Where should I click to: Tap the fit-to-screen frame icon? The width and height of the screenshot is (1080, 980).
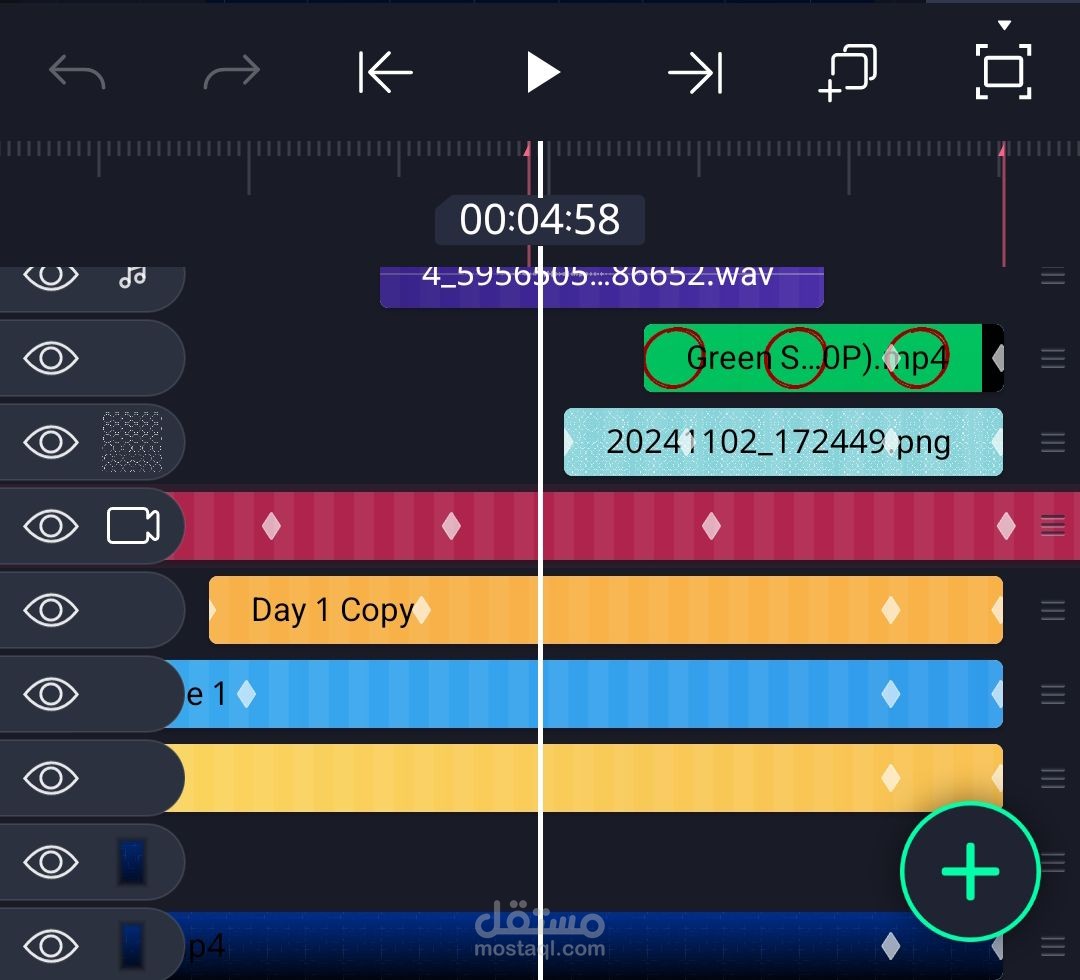click(1003, 72)
